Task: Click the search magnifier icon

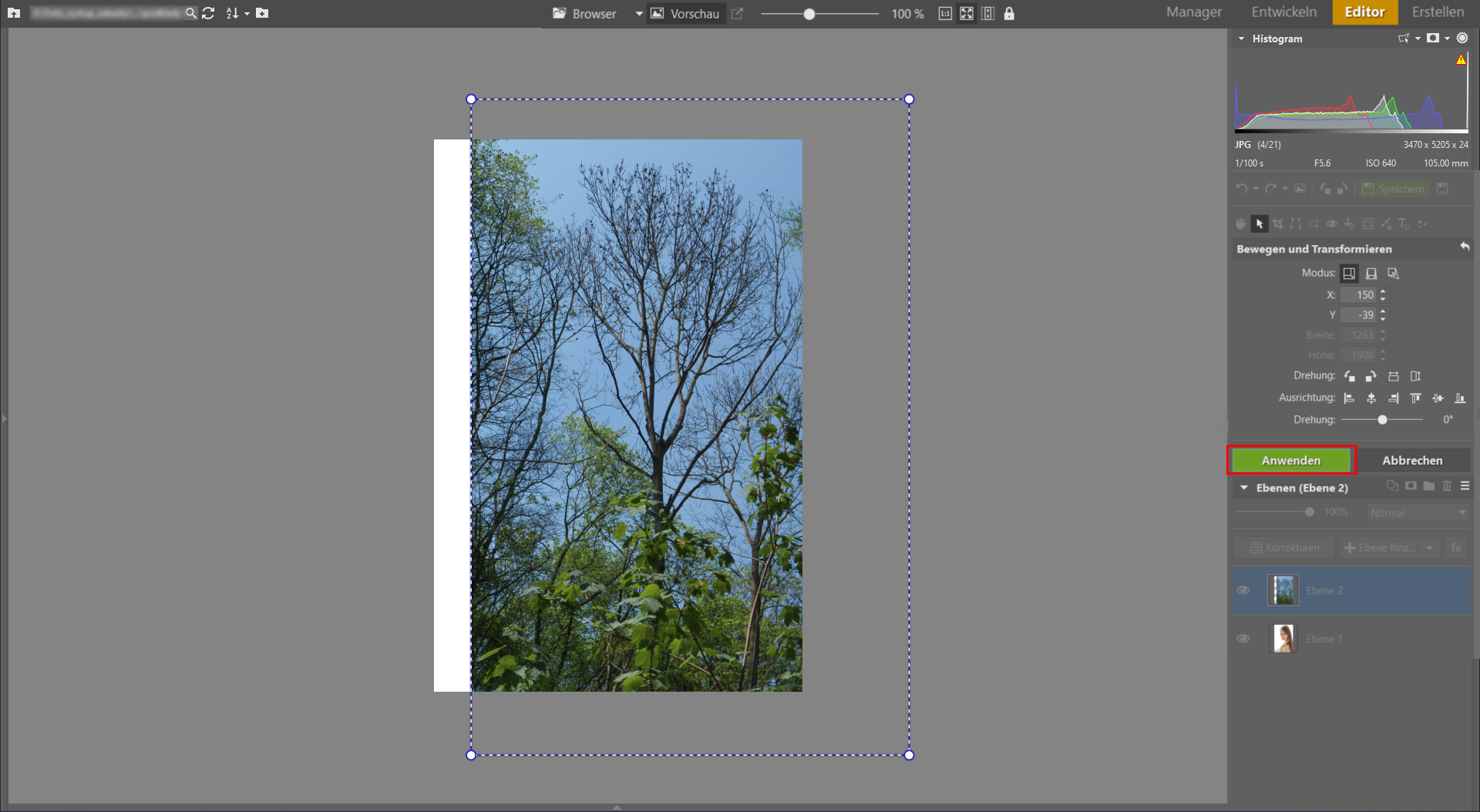Action: tap(190, 13)
